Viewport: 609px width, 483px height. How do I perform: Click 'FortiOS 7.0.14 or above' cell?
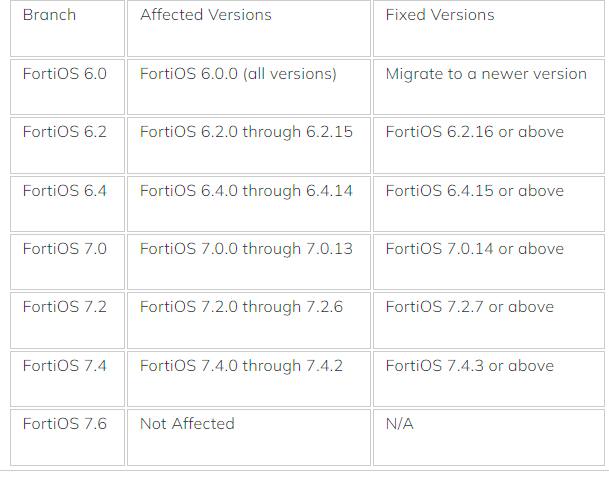pyautogui.click(x=489, y=262)
